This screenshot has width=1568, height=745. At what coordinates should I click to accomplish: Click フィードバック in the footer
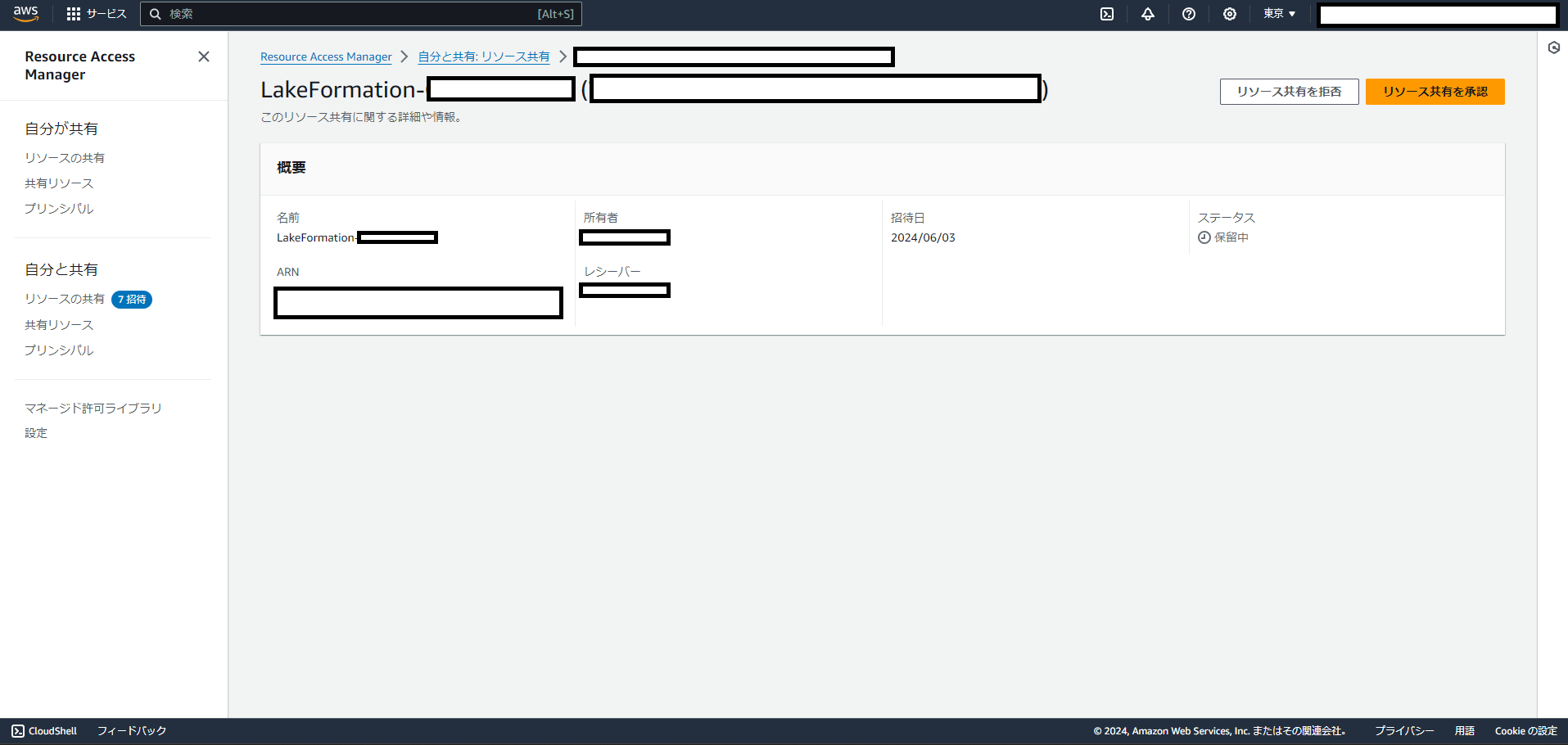point(132,731)
